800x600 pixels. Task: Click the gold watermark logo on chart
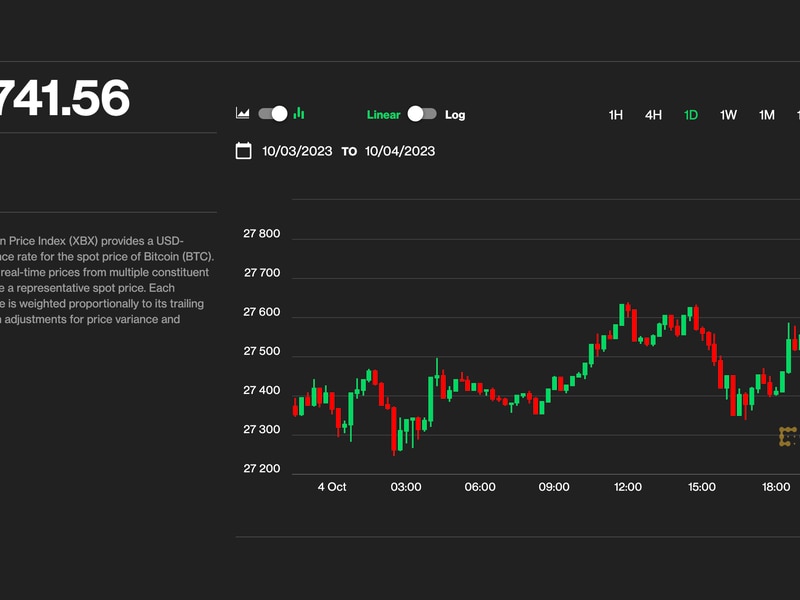(788, 436)
